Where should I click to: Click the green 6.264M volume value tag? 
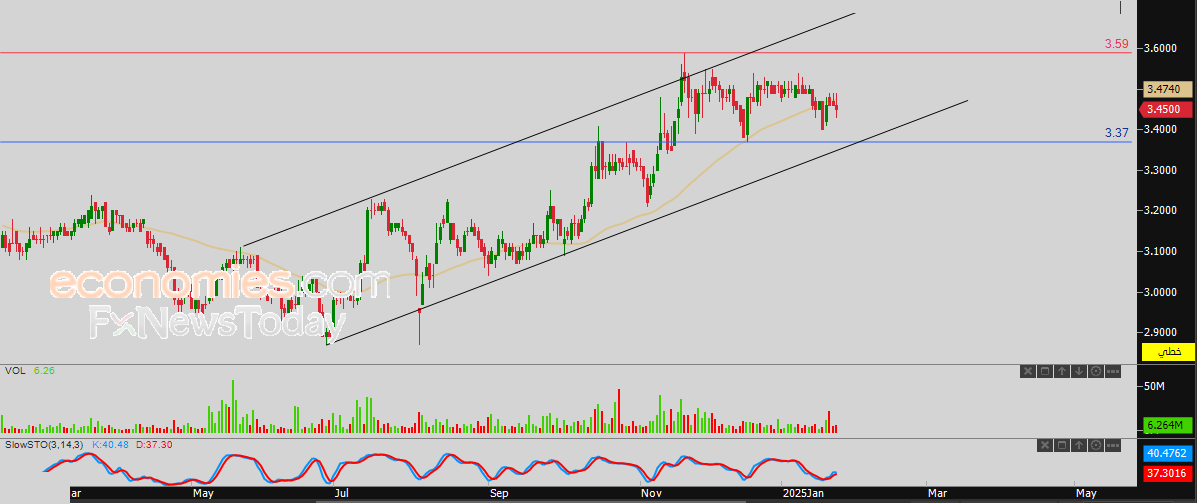(1168, 425)
